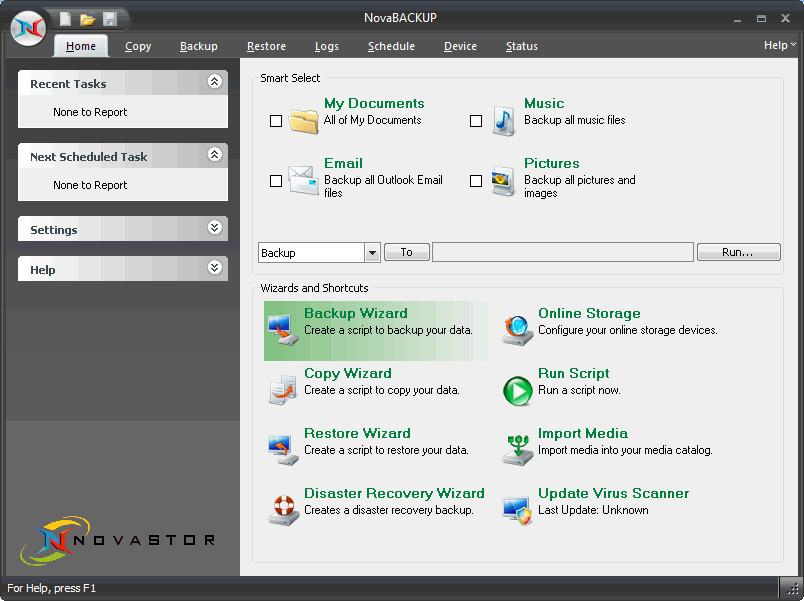The image size is (804, 601).
Task: Select the Pictures backup checkbox
Action: click(476, 181)
